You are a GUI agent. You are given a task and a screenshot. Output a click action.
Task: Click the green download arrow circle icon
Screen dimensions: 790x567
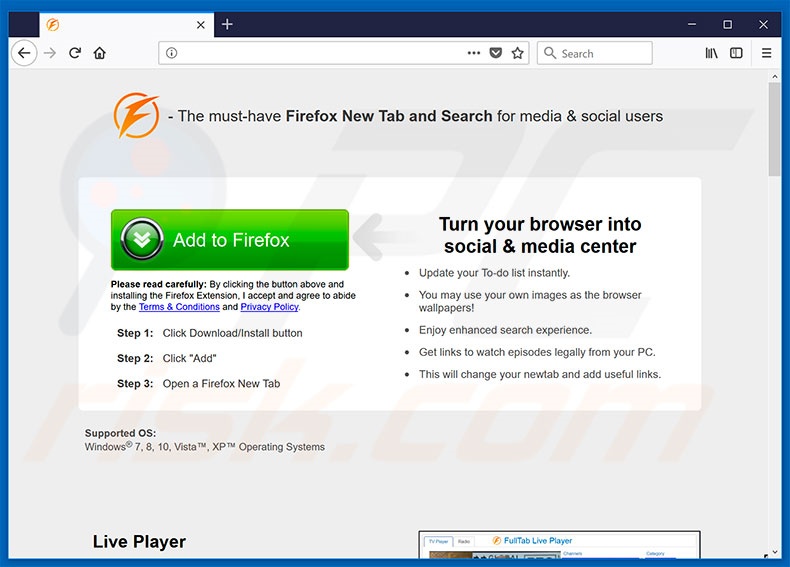(142, 239)
